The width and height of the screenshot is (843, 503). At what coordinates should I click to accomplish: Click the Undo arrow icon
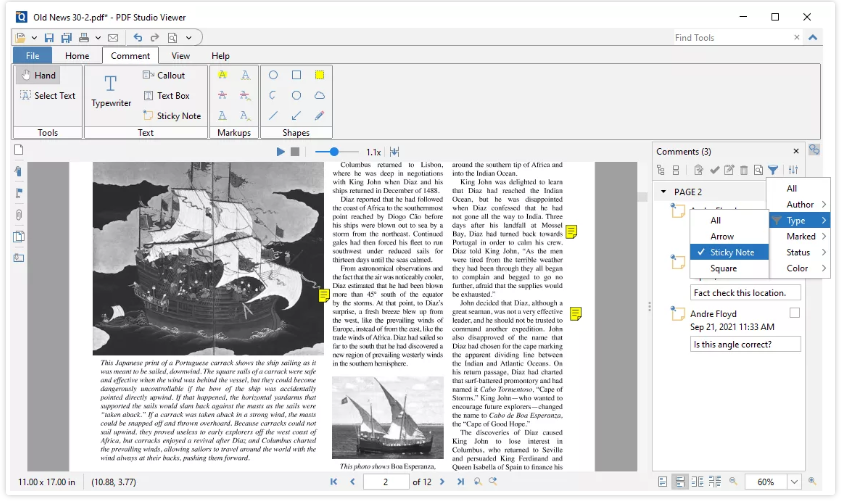138,38
